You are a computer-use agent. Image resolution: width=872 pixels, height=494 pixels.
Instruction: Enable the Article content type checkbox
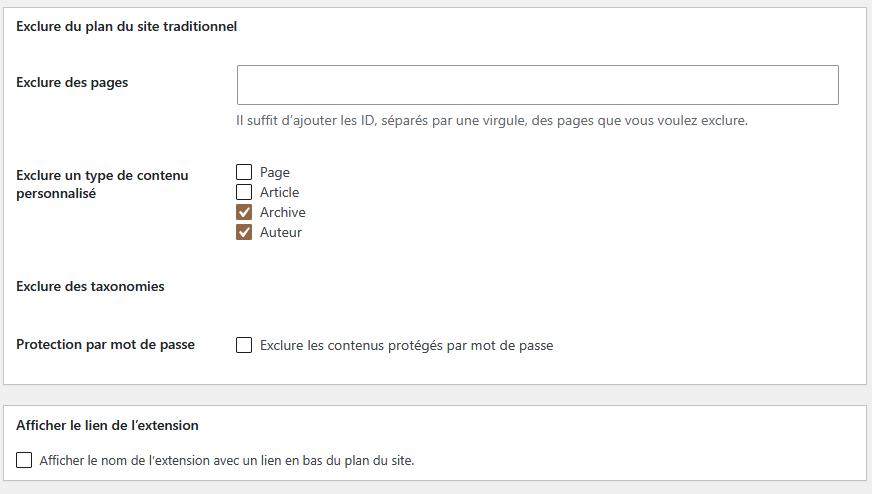click(x=244, y=192)
